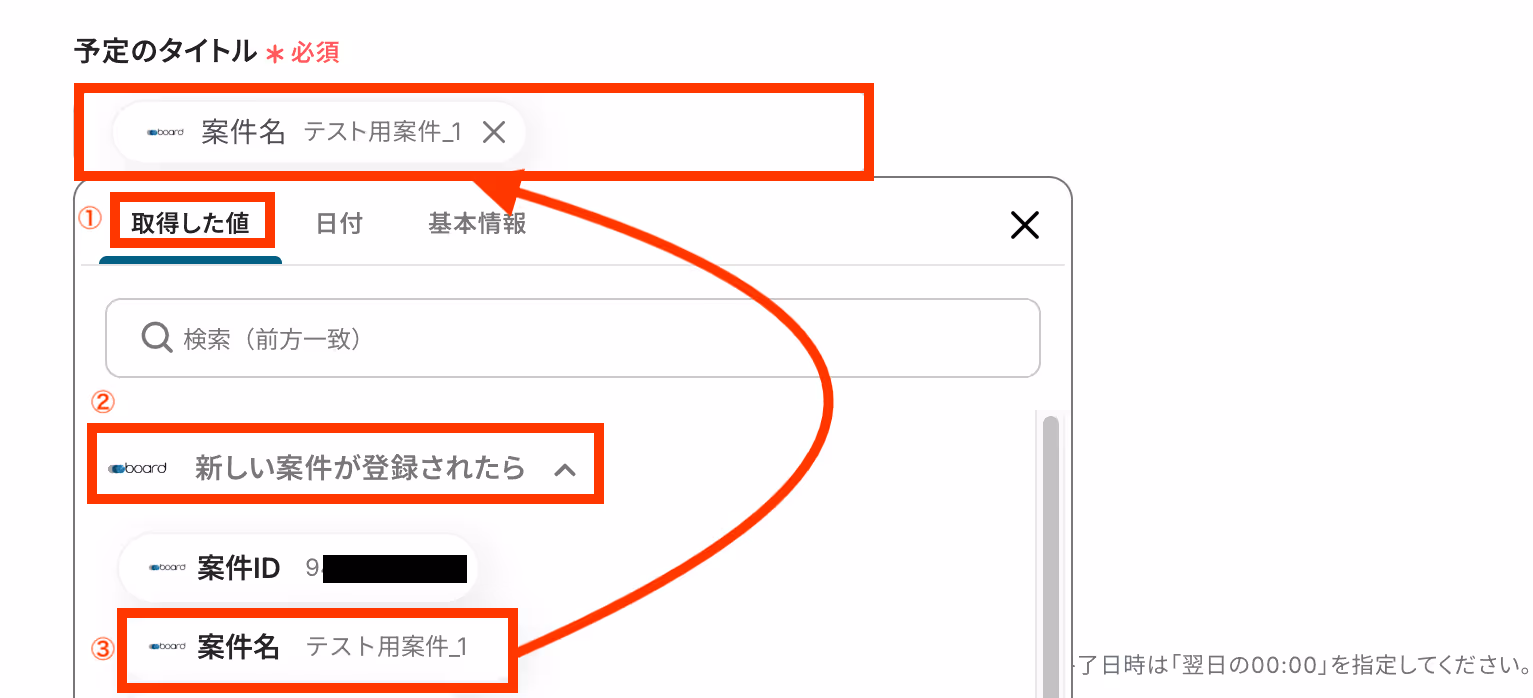
Task: Click board logo on 案件名 list option
Action: [167, 647]
